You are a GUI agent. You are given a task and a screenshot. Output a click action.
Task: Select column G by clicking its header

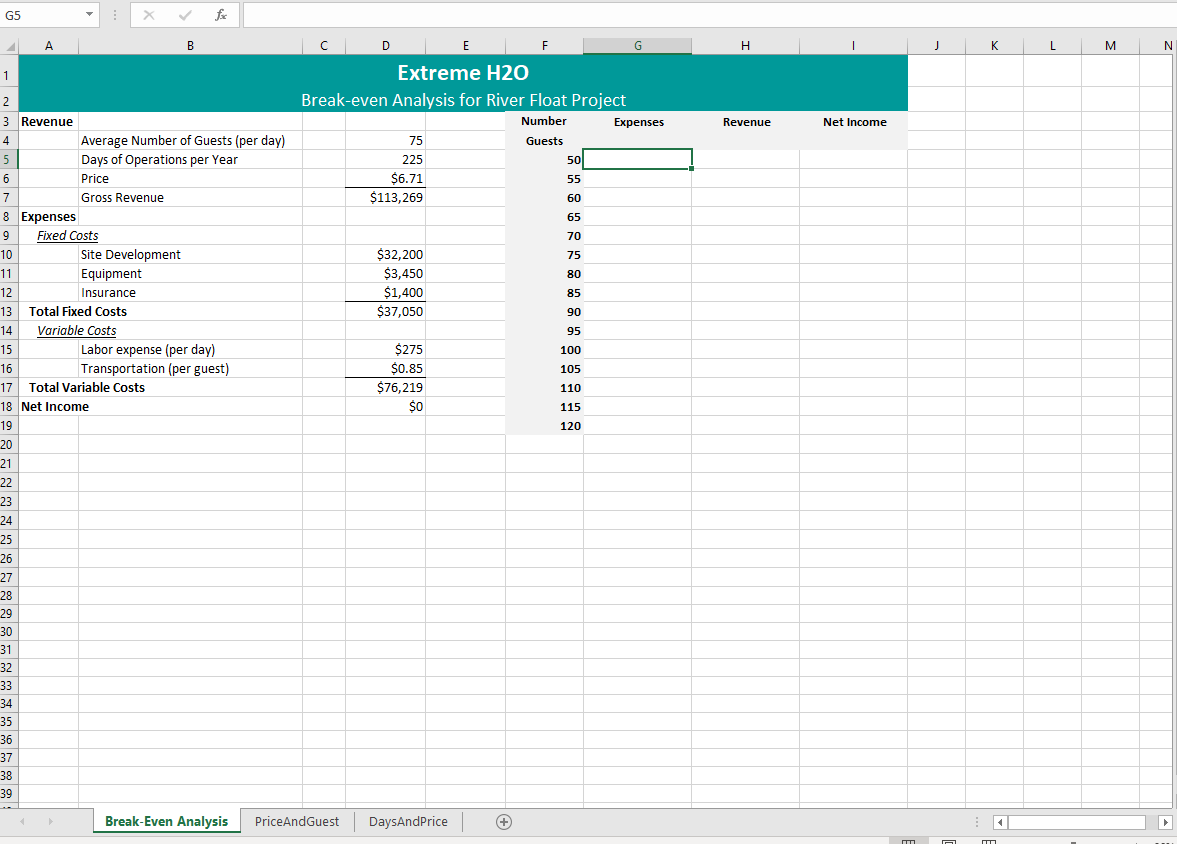tap(637, 45)
